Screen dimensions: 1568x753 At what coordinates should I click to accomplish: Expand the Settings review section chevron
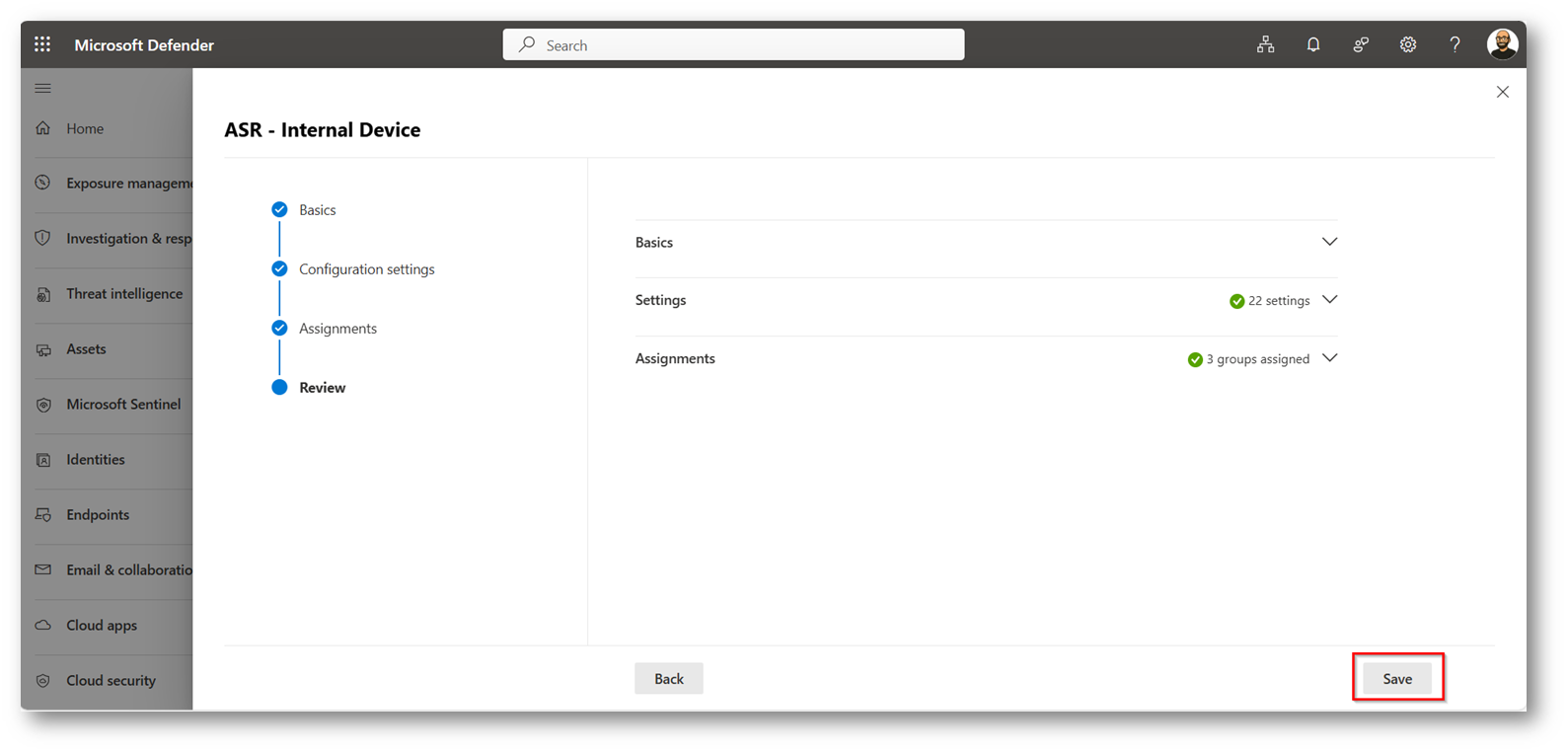(1329, 300)
